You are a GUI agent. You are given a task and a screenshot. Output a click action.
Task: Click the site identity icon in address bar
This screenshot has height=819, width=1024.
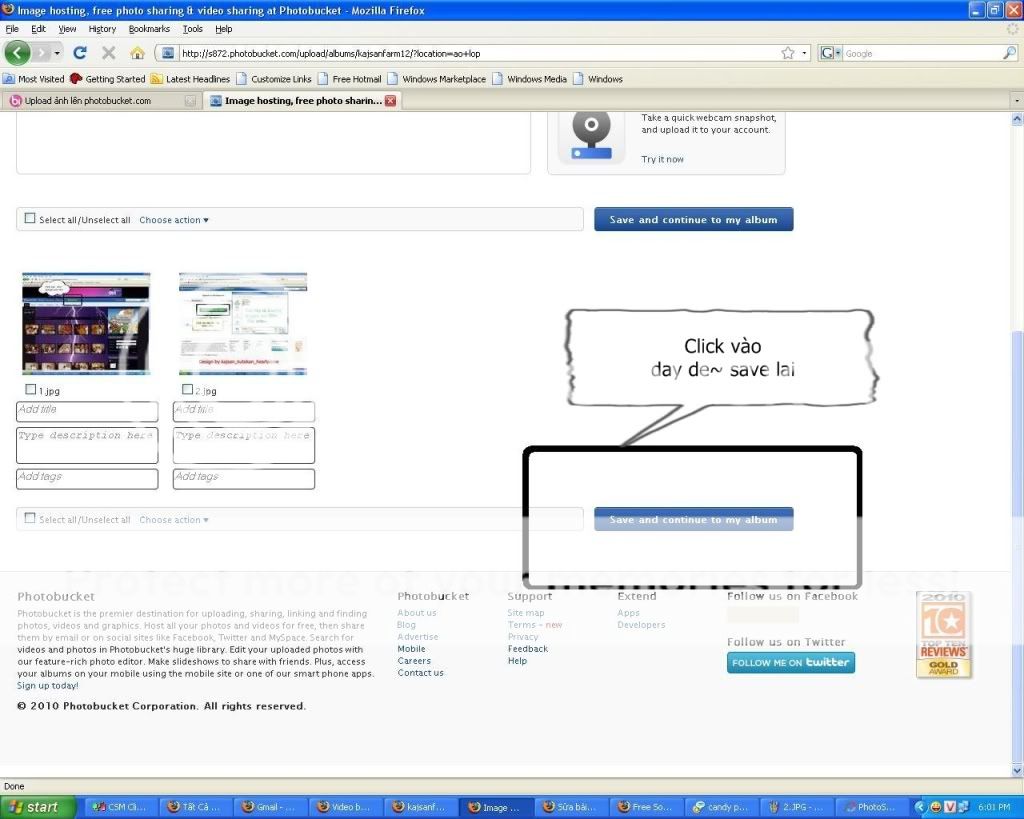pyautogui.click(x=167, y=54)
